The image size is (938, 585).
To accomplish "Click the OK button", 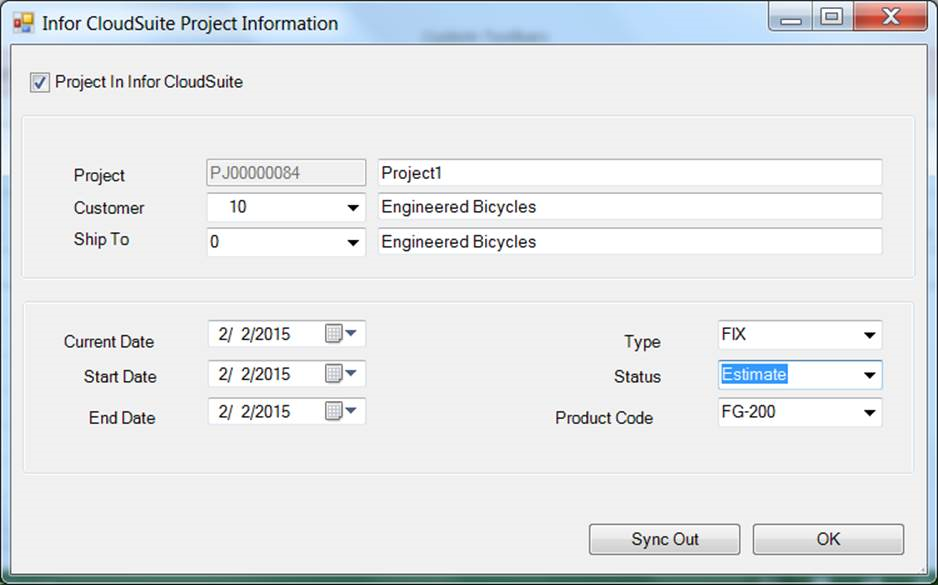I will pyautogui.click(x=828, y=539).
